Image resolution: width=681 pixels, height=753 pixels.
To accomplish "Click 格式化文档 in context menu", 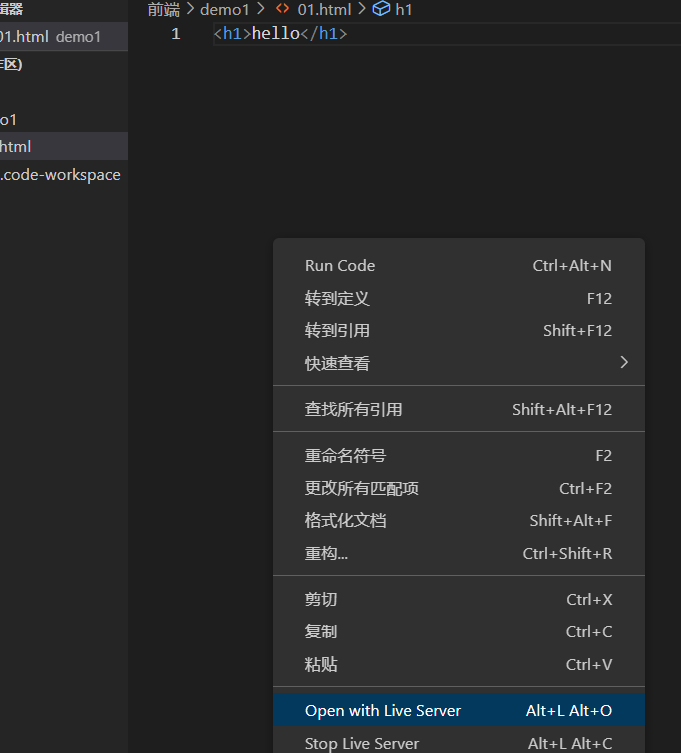I will [345, 520].
